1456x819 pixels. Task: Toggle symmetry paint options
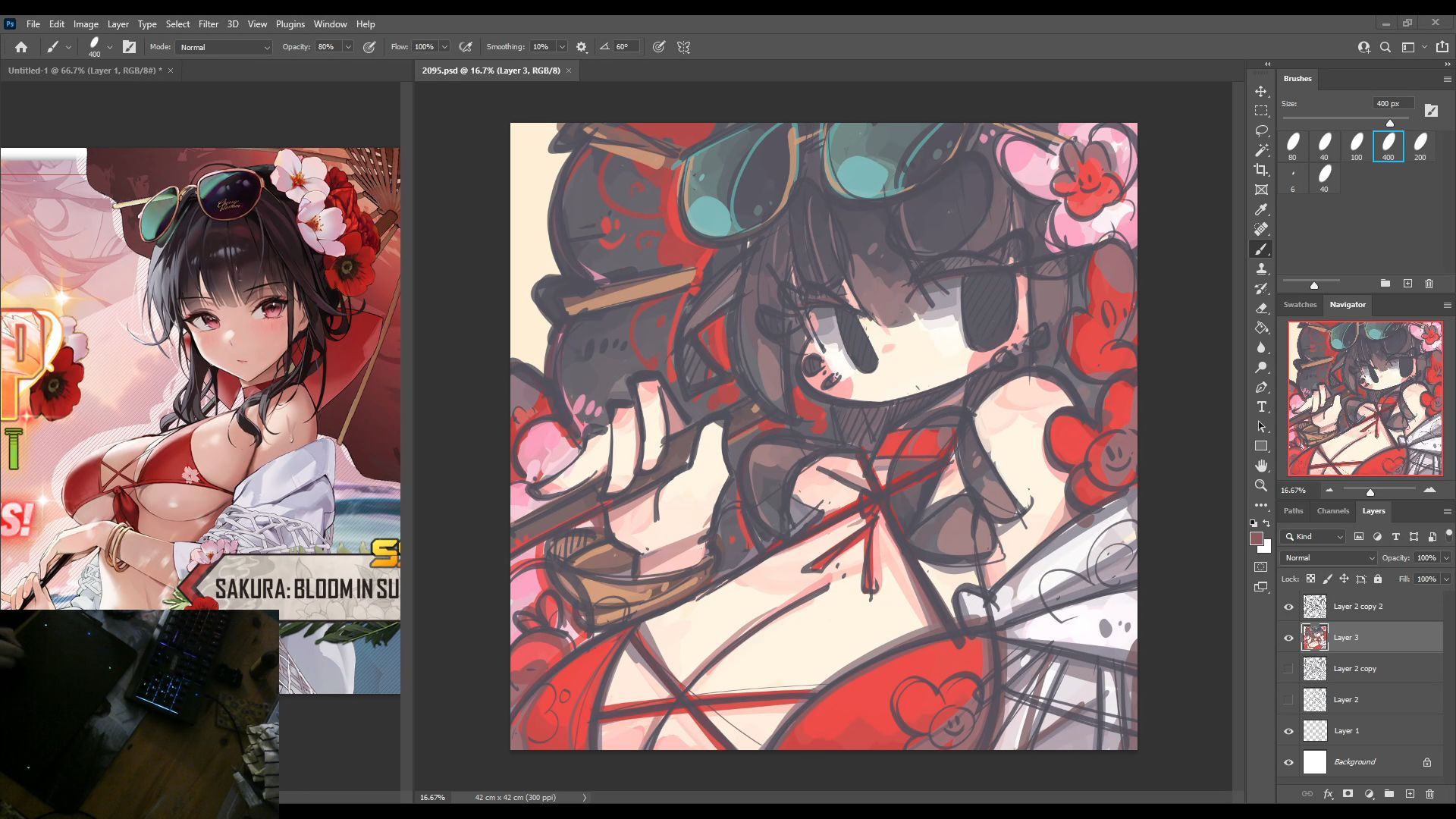click(x=683, y=47)
